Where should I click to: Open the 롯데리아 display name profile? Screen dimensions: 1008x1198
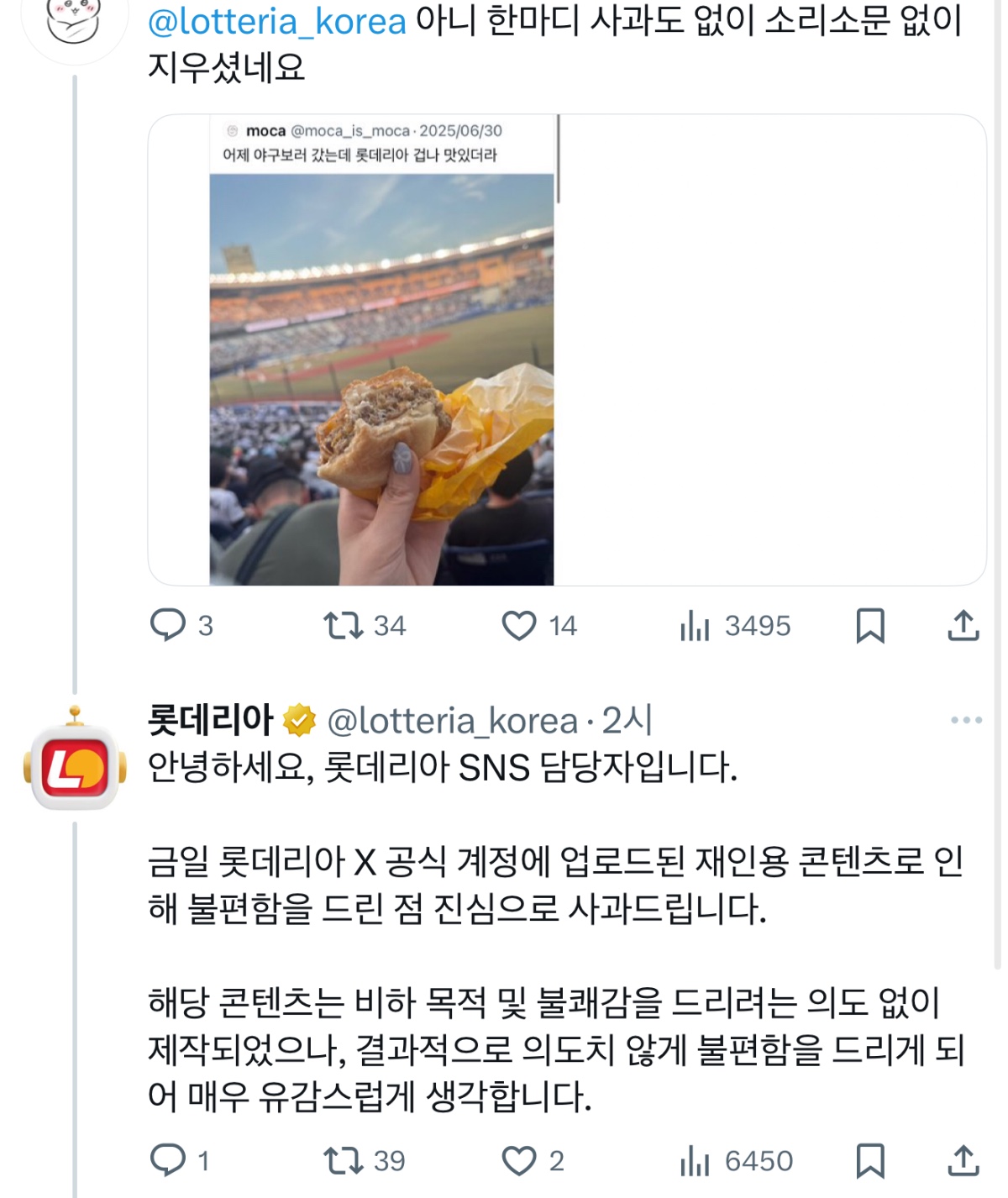click(211, 719)
